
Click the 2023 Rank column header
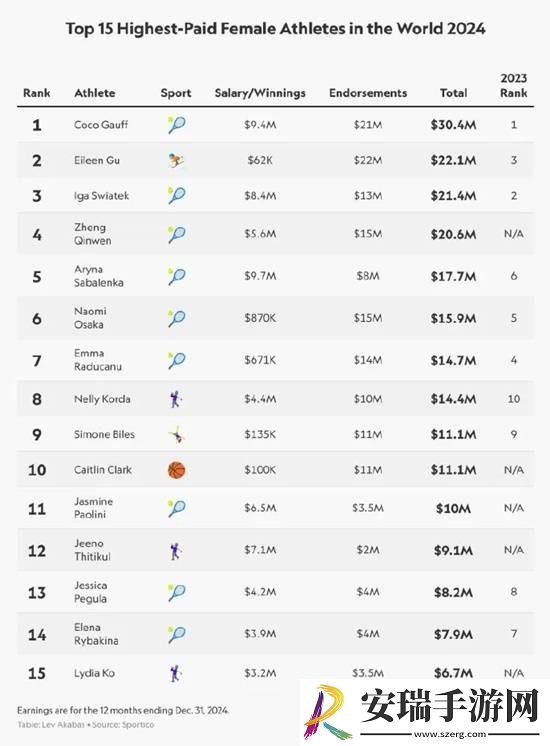[513, 86]
